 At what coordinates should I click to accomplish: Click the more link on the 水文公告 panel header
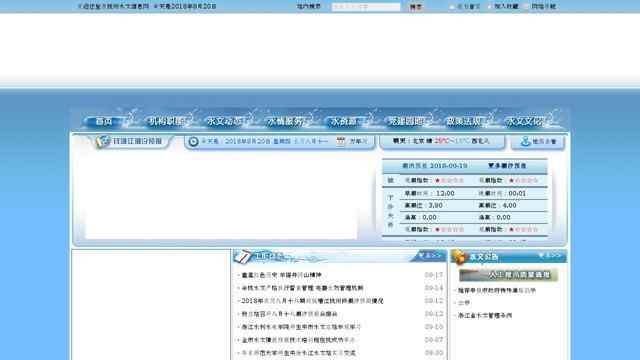(x=550, y=256)
